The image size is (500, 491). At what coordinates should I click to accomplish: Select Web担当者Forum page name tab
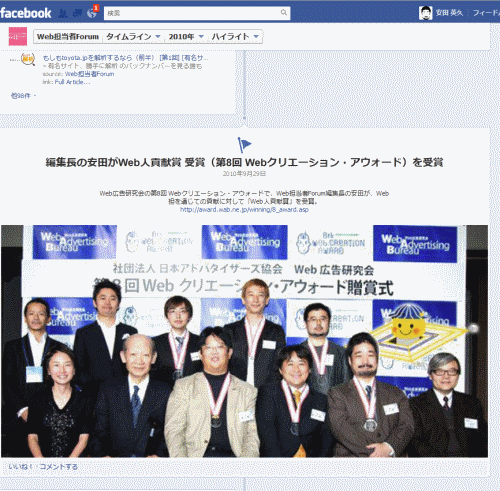point(68,37)
